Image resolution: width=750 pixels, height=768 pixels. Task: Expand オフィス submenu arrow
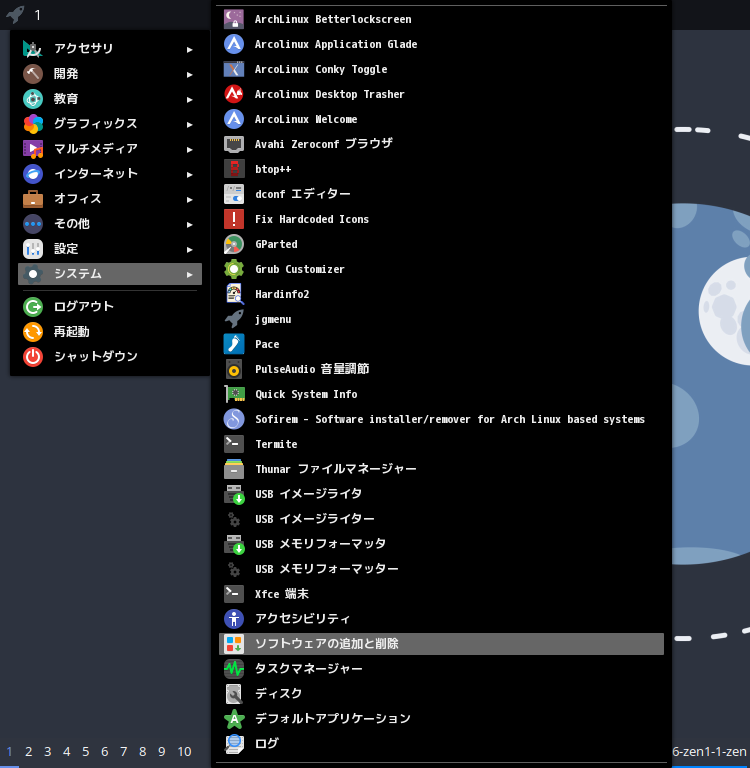coord(190,199)
